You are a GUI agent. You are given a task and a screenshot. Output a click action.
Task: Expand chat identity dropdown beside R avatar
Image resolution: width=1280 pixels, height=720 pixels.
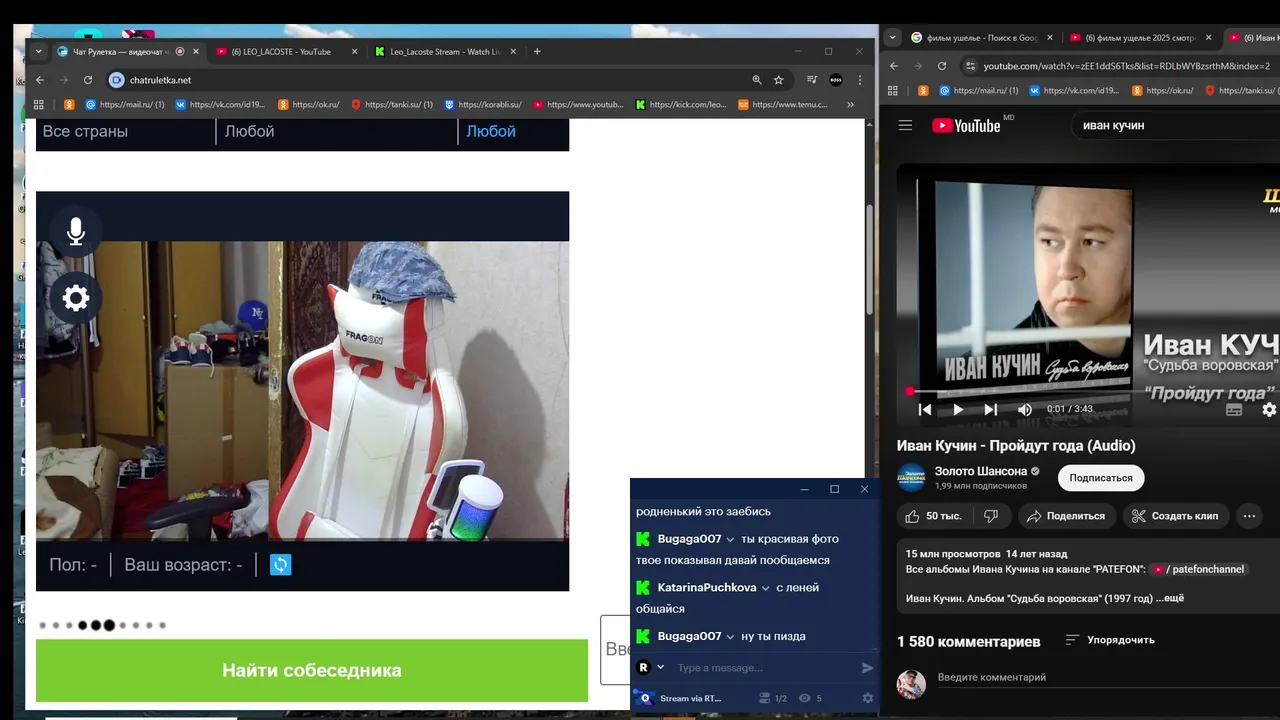[x=660, y=668]
